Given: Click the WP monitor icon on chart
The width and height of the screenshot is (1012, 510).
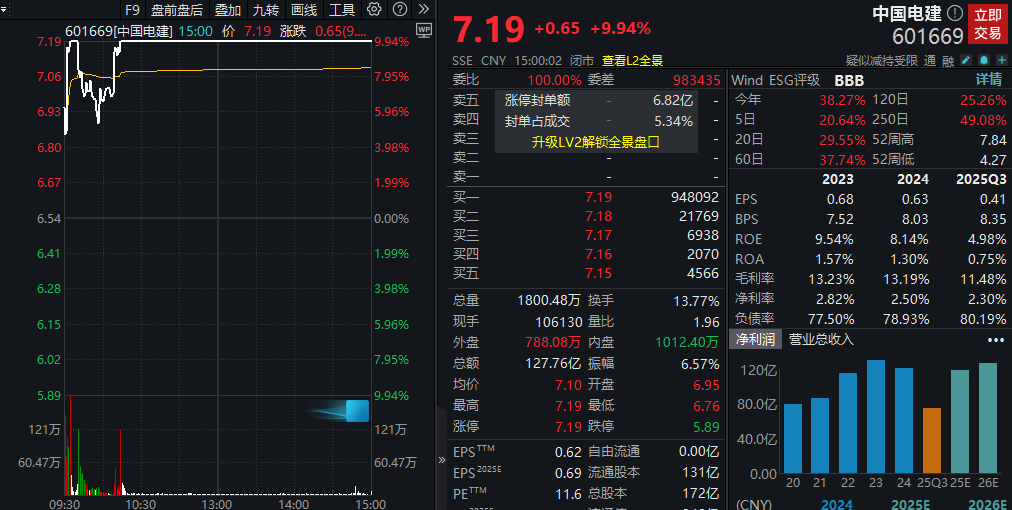Looking at the screenshot, I should pyautogui.click(x=424, y=29).
